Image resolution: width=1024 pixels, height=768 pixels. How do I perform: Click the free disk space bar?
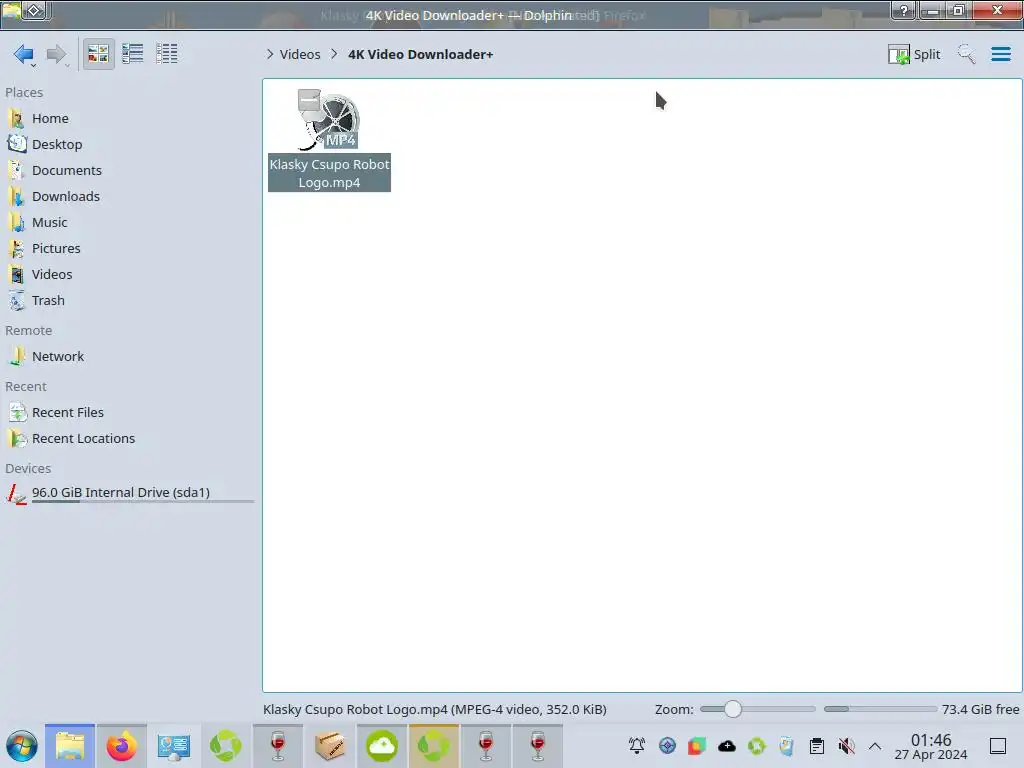[x=880, y=709]
